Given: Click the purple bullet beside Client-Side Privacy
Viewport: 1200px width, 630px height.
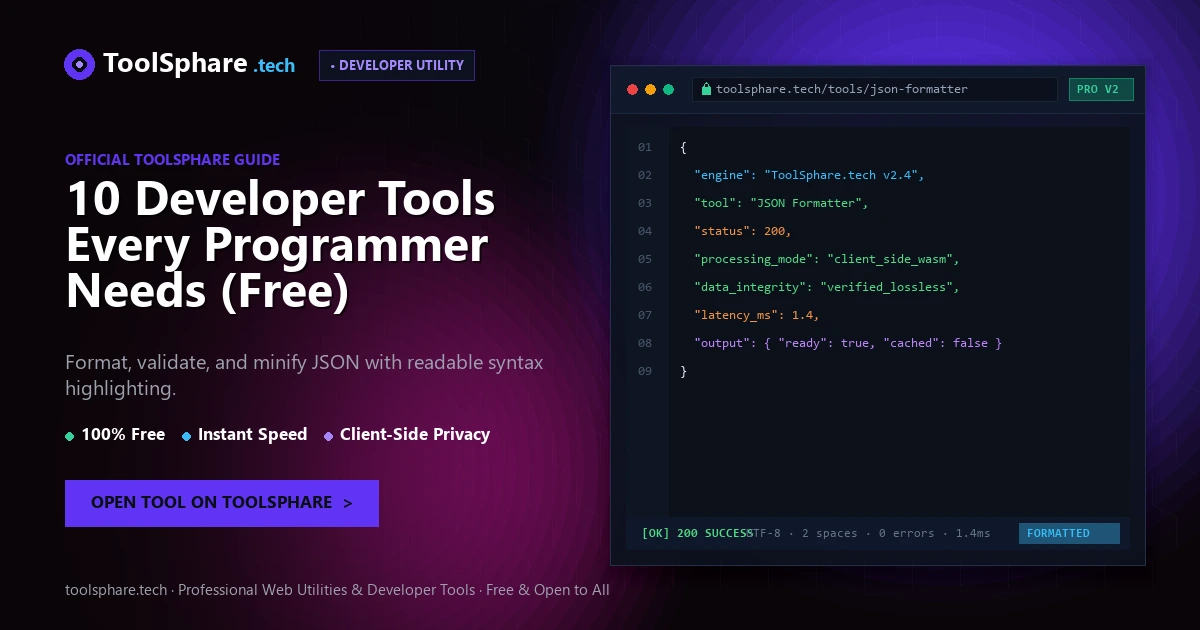Looking at the screenshot, I should tap(328, 436).
